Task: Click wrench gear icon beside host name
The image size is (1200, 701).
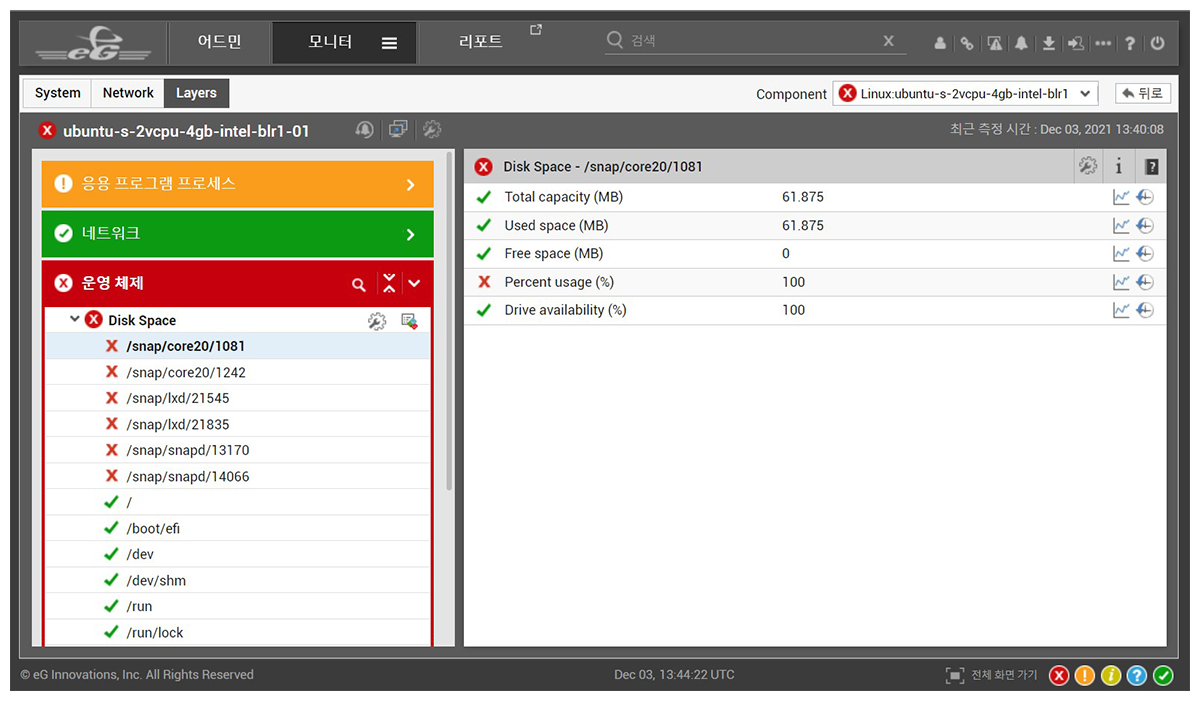Action: click(x=431, y=129)
